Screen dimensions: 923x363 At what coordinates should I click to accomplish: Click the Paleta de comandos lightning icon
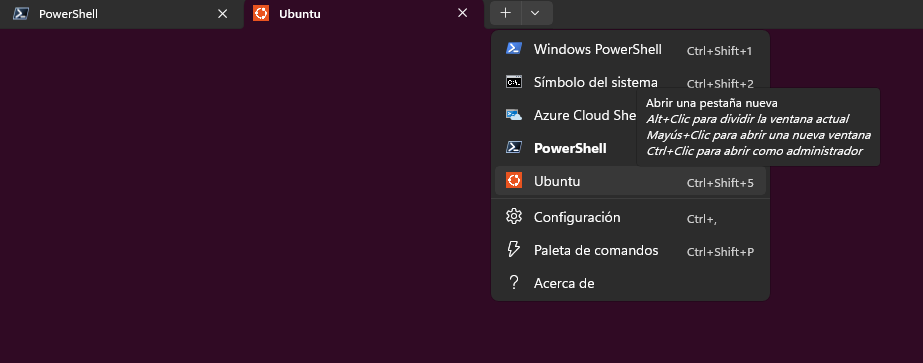click(x=514, y=250)
